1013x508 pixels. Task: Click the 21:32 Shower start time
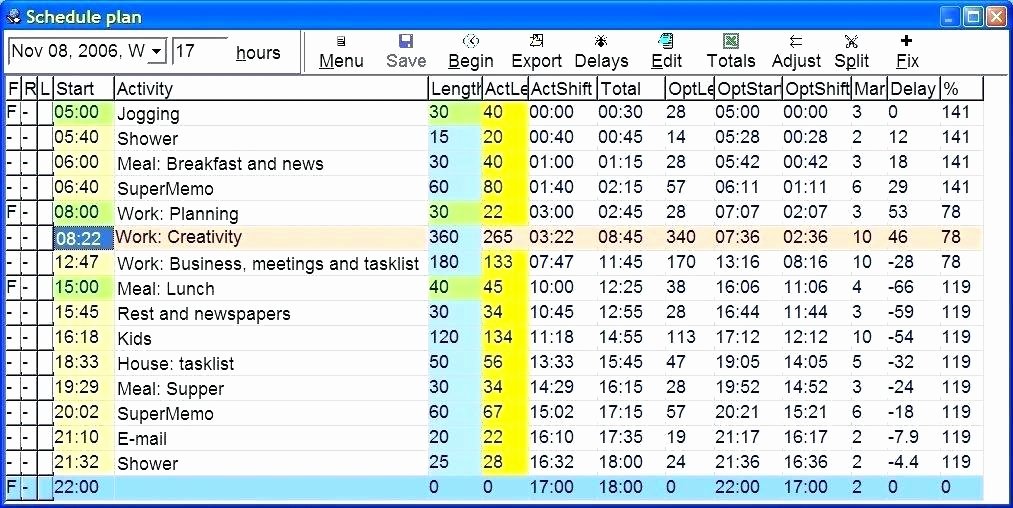[83, 462]
